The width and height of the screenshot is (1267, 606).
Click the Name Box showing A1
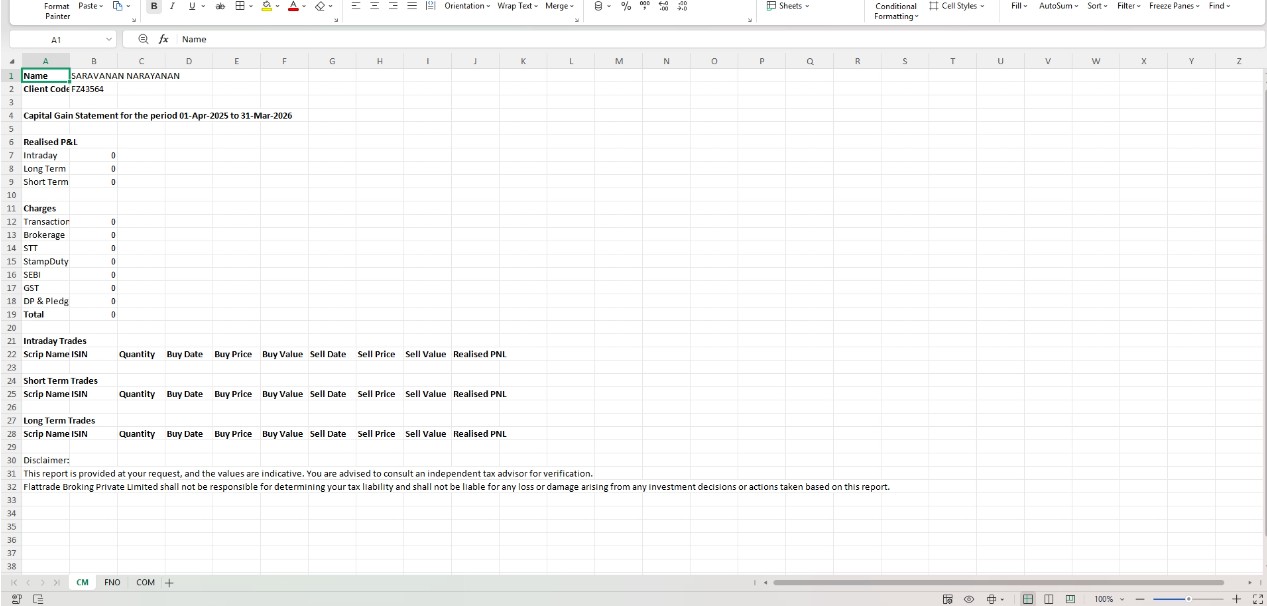62,39
